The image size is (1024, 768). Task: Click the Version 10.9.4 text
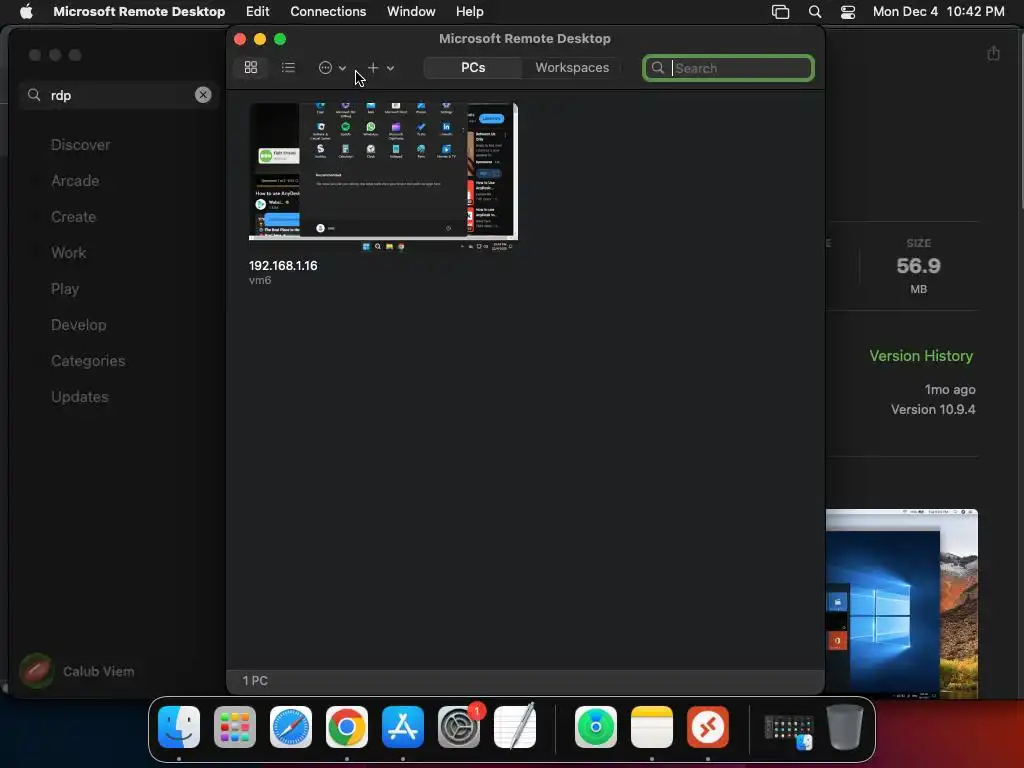933,409
